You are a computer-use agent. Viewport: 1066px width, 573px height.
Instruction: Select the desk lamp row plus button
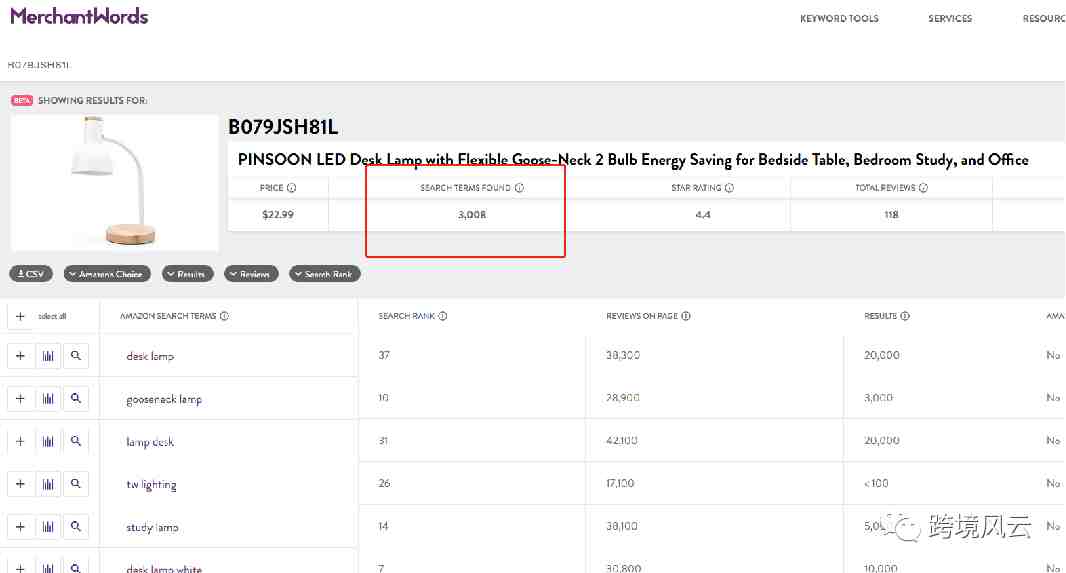tap(20, 355)
